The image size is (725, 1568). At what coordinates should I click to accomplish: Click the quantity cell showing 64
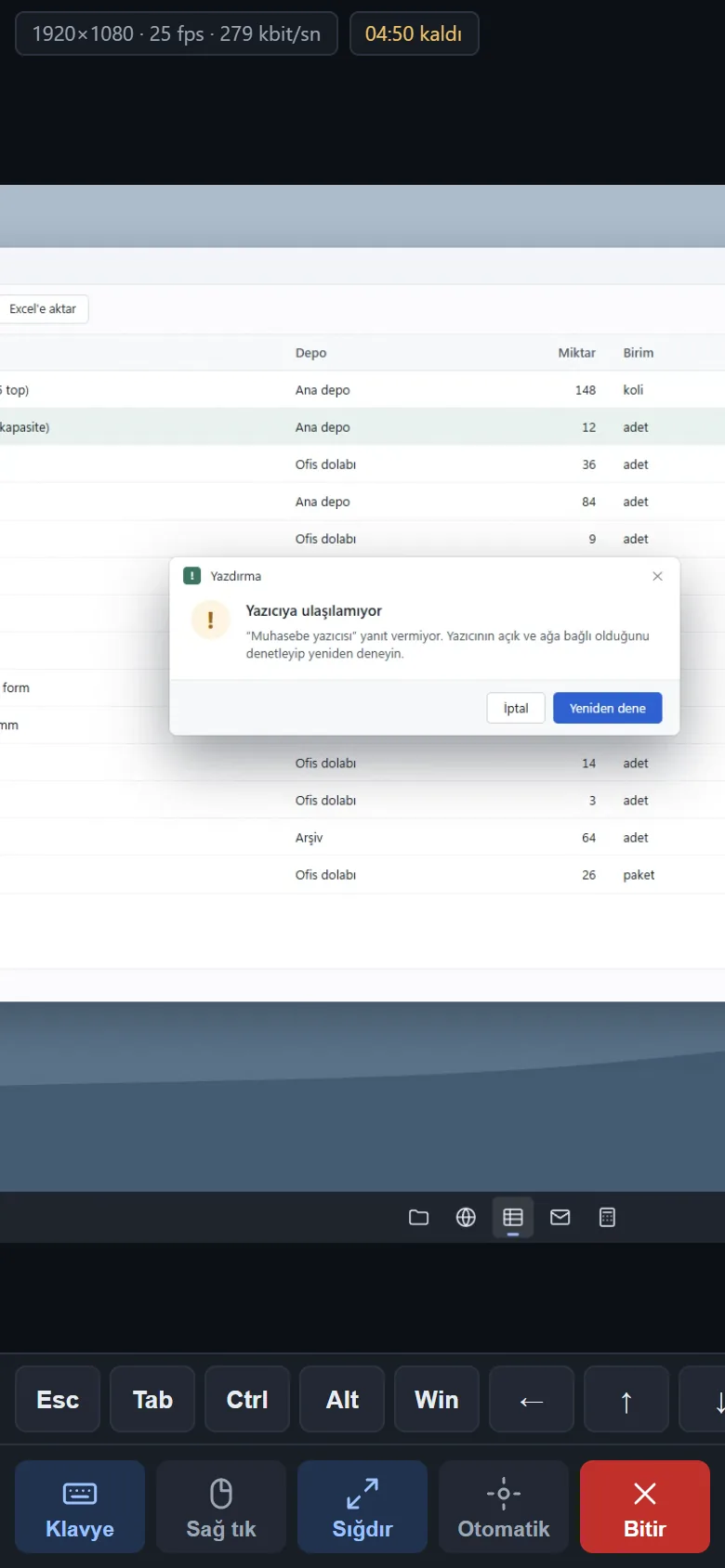[588, 838]
